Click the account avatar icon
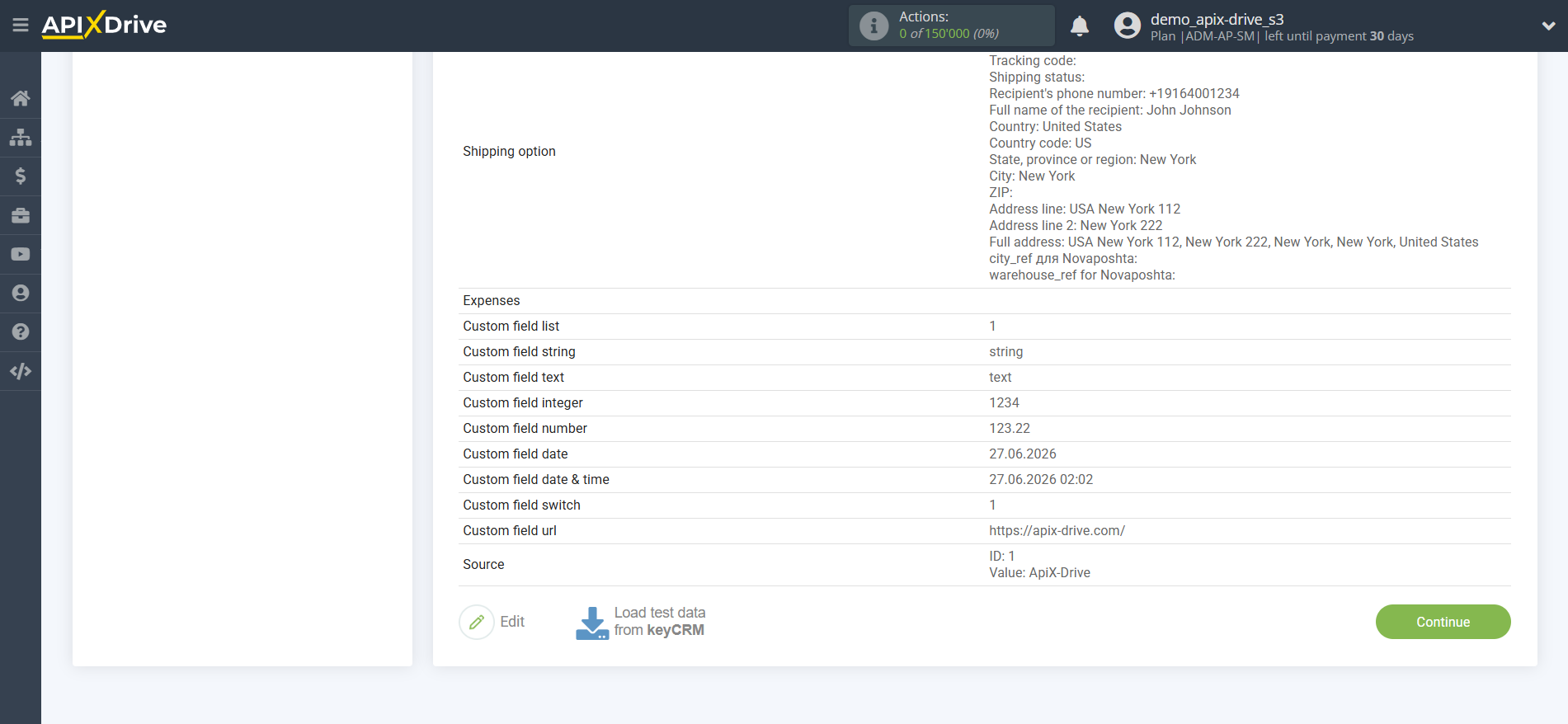Viewport: 1568px width, 724px height. pyautogui.click(x=1128, y=26)
